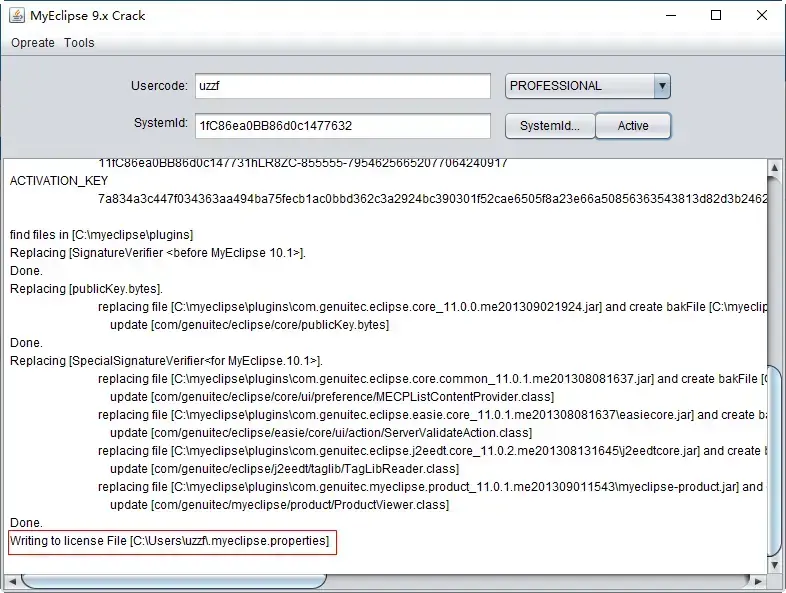The width and height of the screenshot is (786, 593).
Task: Open the PROFESSIONAL combo box
Action: tap(587, 86)
